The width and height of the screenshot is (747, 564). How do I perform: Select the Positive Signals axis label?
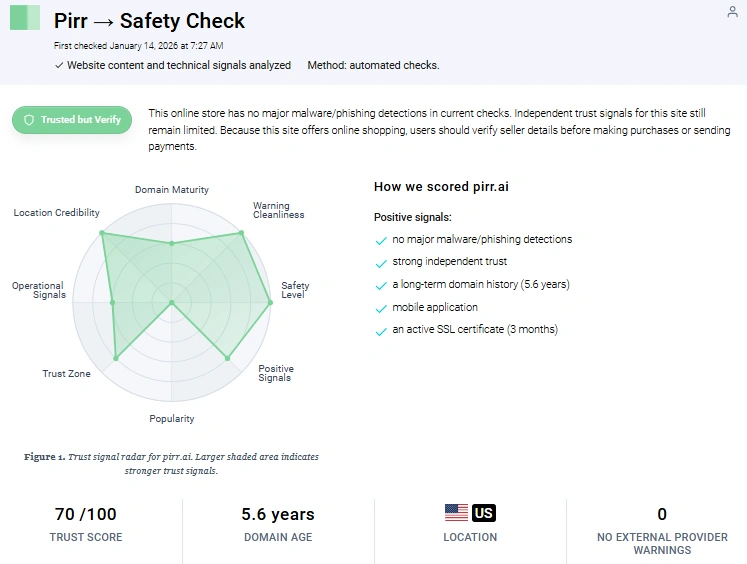click(x=276, y=373)
